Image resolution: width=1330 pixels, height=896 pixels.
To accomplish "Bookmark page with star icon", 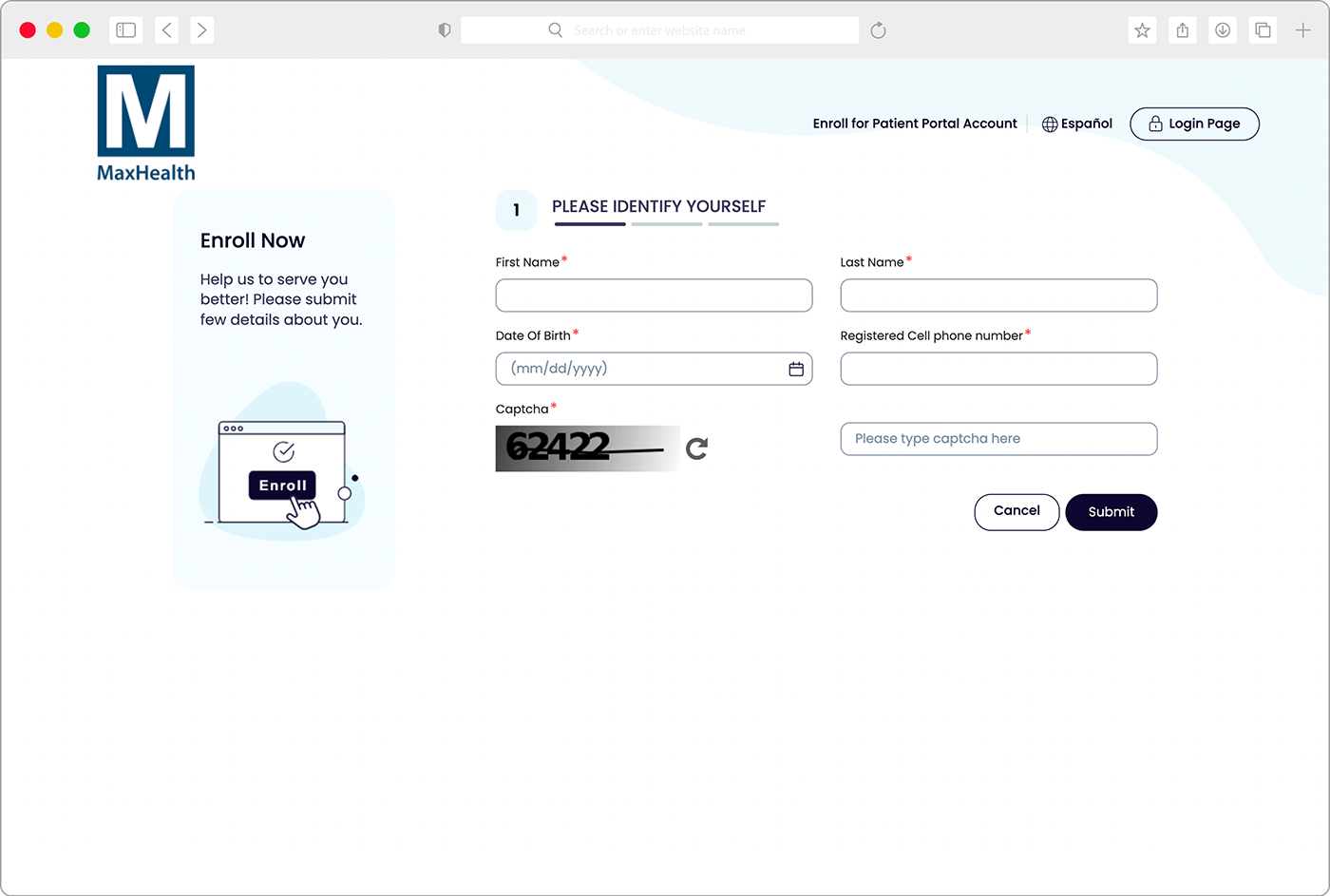I will tap(1142, 30).
